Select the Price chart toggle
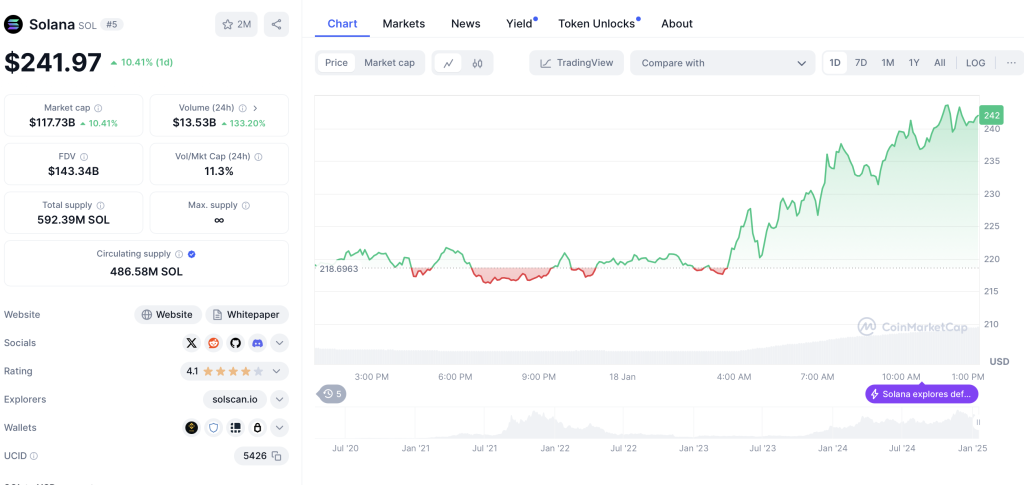 [336, 63]
